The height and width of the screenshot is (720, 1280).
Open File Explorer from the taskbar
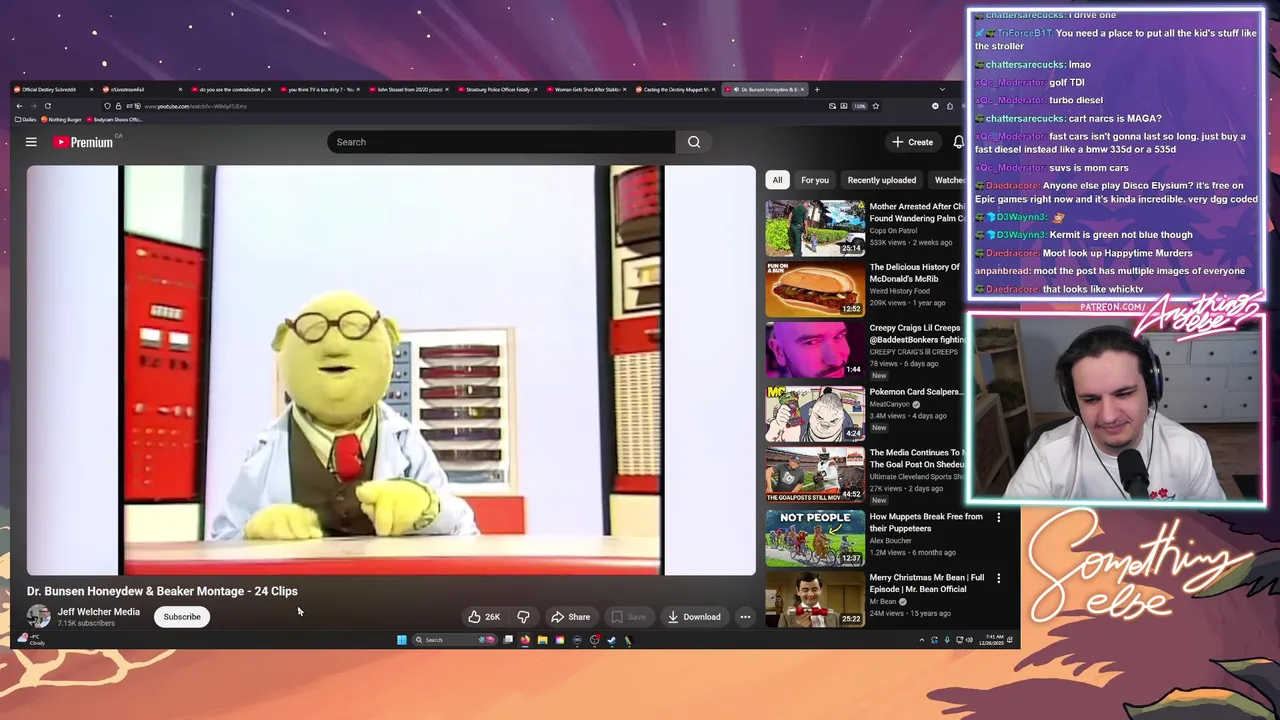click(542, 640)
